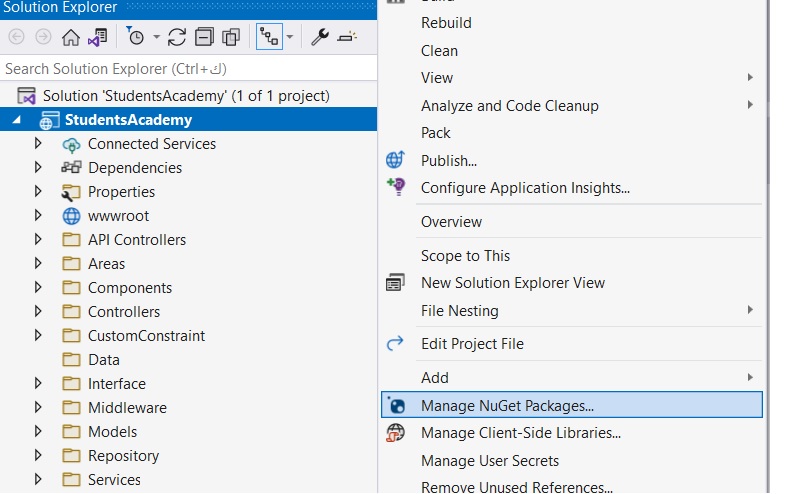This screenshot has width=795, height=494.
Task: Click Properties folder wrench icon
Action: (71, 193)
